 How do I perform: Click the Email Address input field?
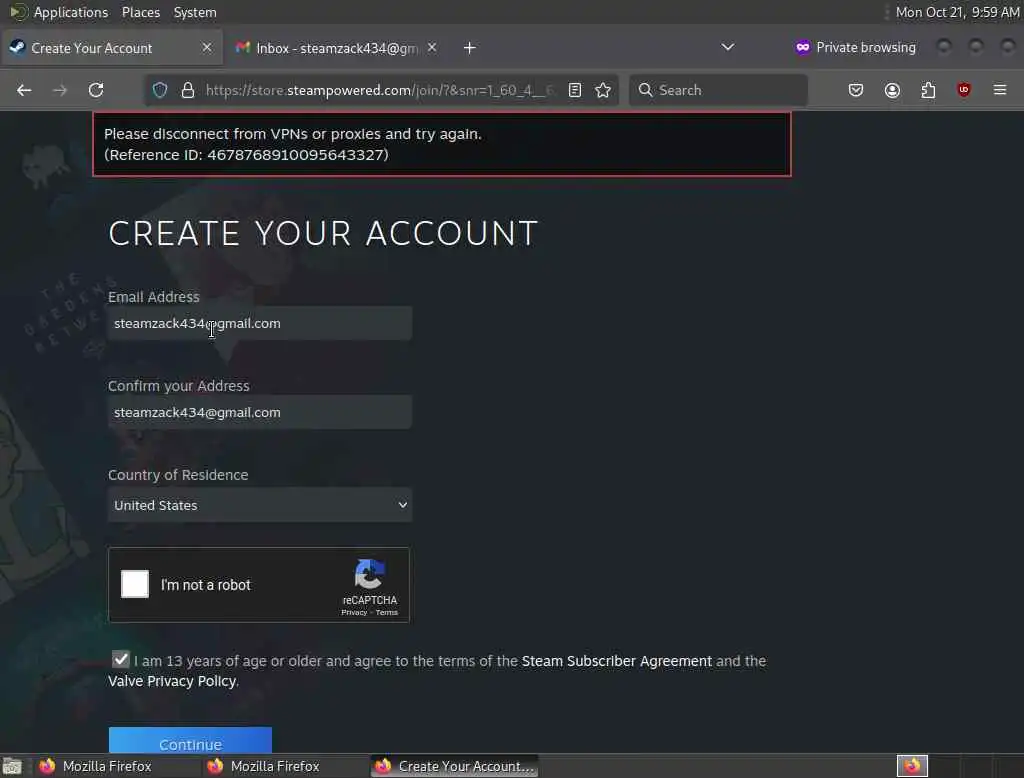coord(260,323)
